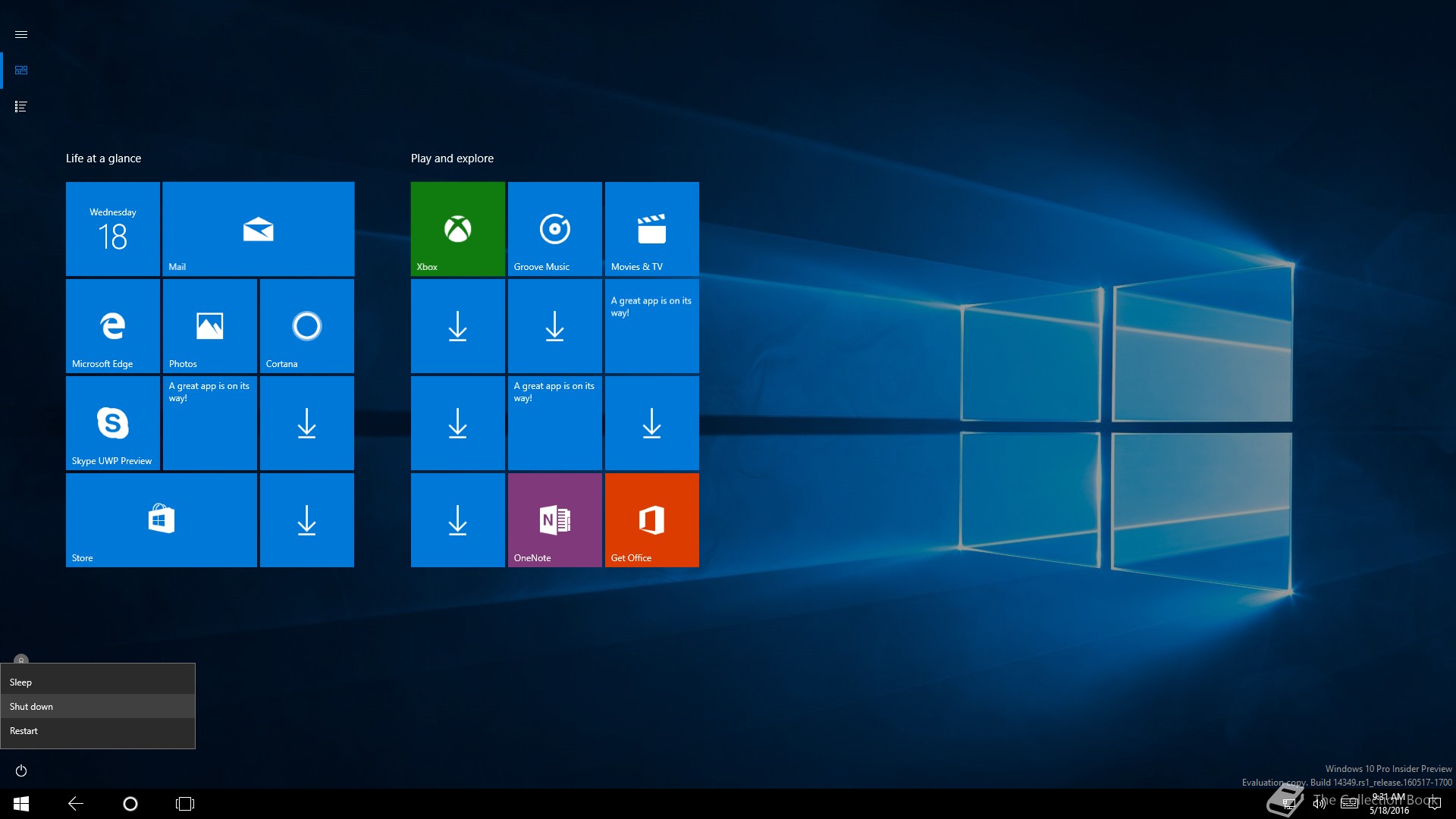Click the pending download tile below Xbox

click(458, 326)
